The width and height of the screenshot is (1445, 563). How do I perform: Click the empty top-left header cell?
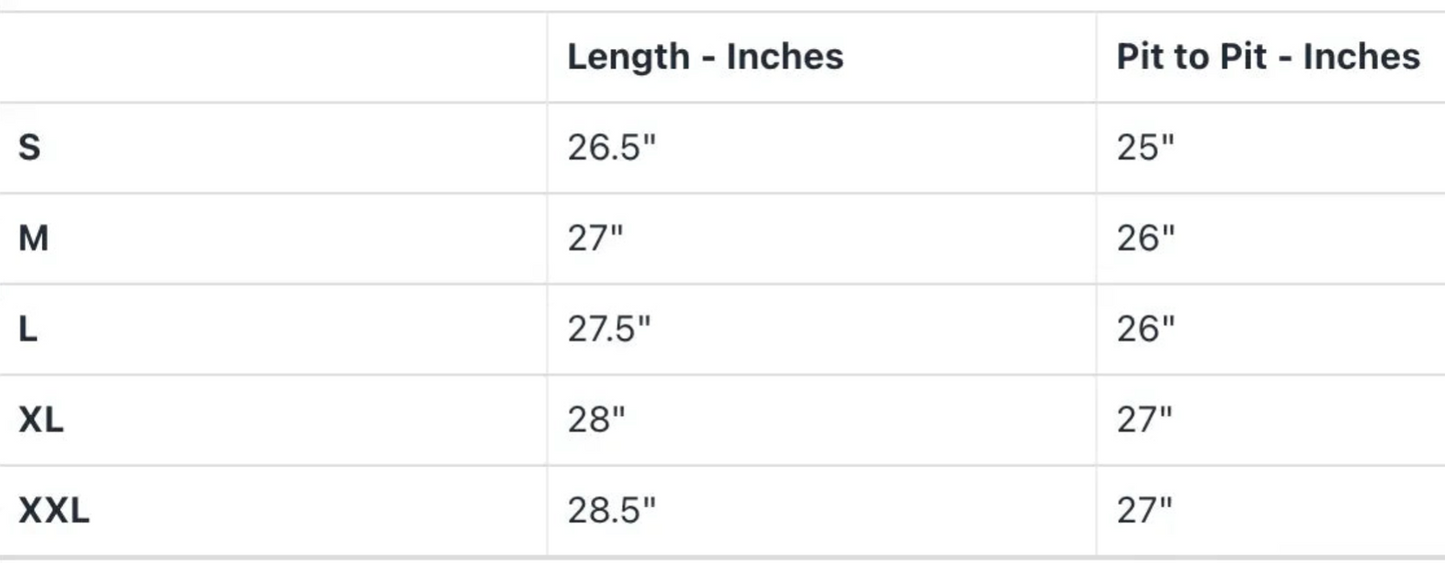click(272, 57)
